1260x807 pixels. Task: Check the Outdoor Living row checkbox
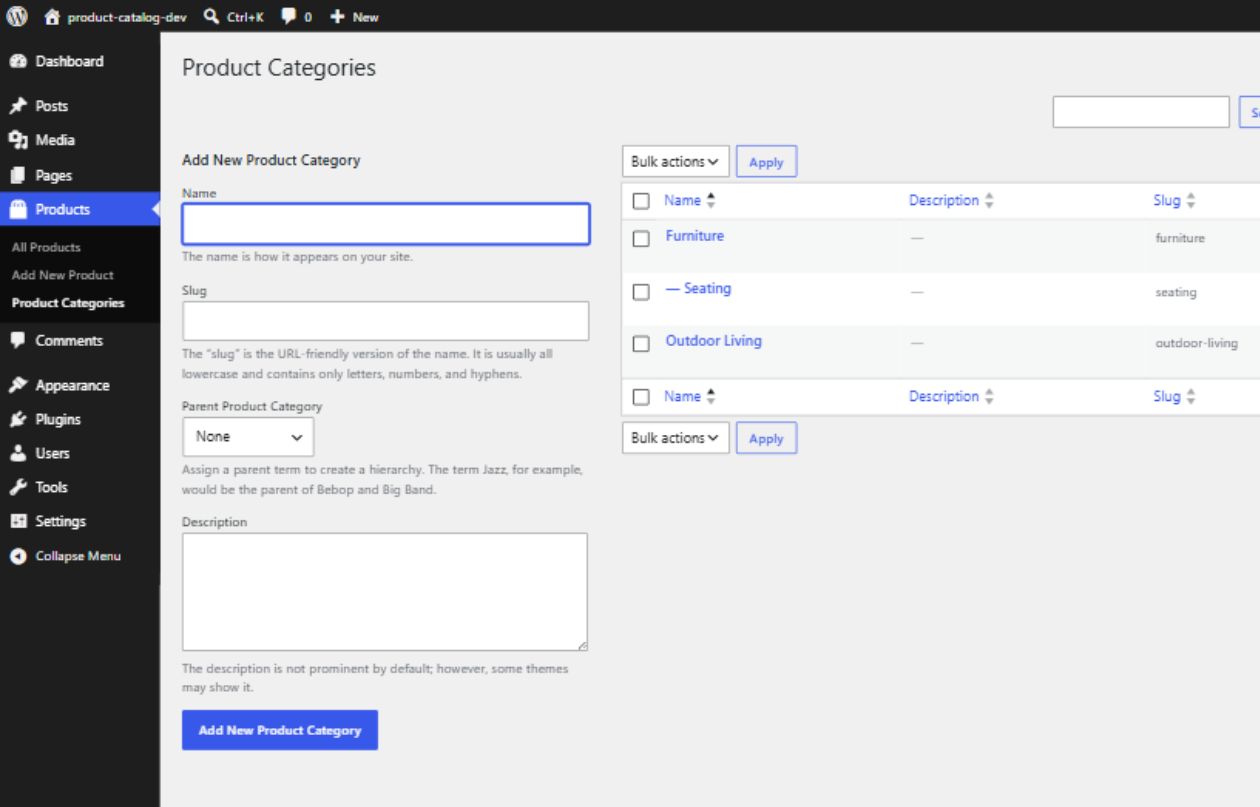click(642, 344)
